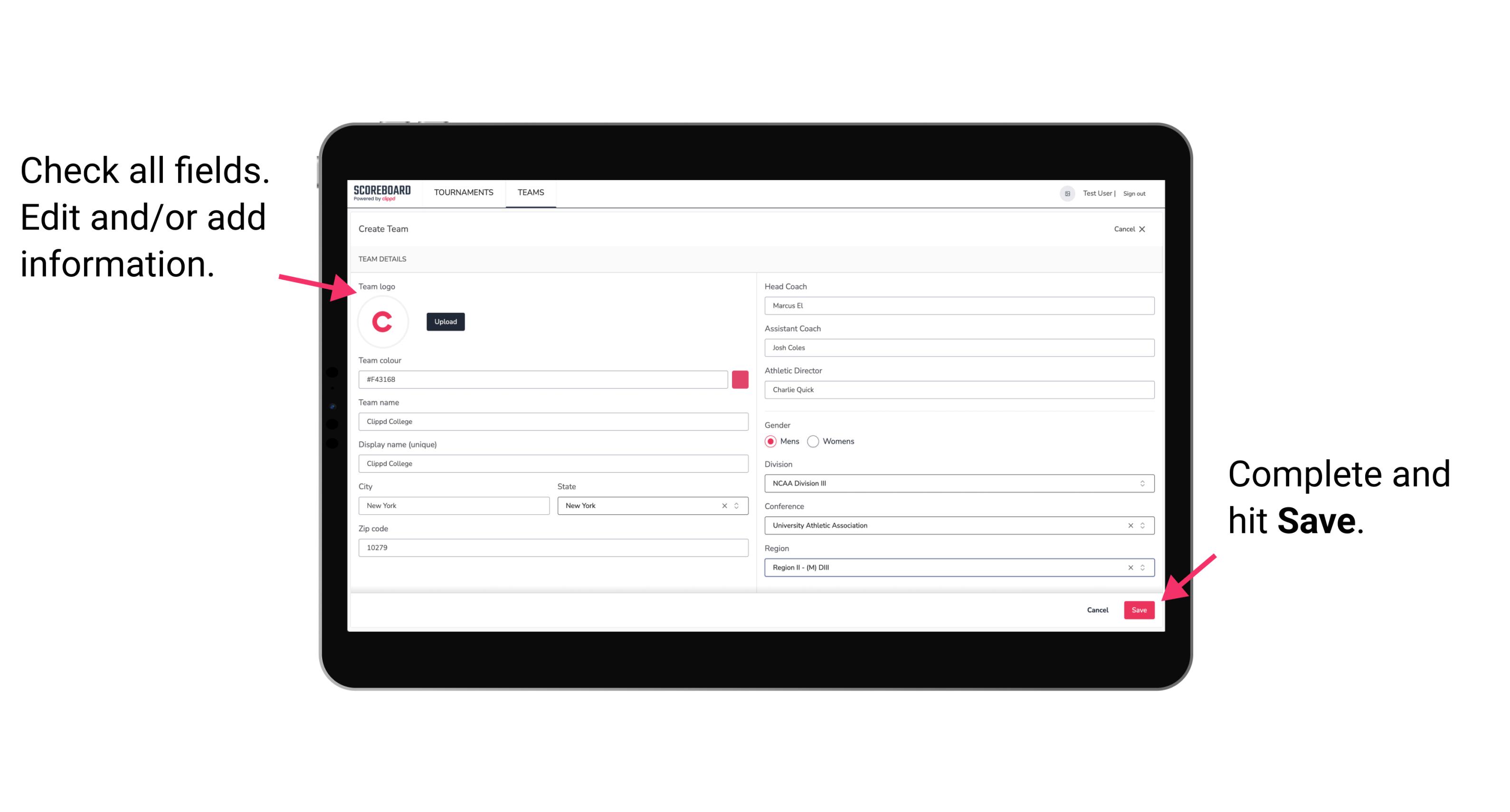Click the team colour hex input field
Viewport: 1510px width, 812px height.
543,379
